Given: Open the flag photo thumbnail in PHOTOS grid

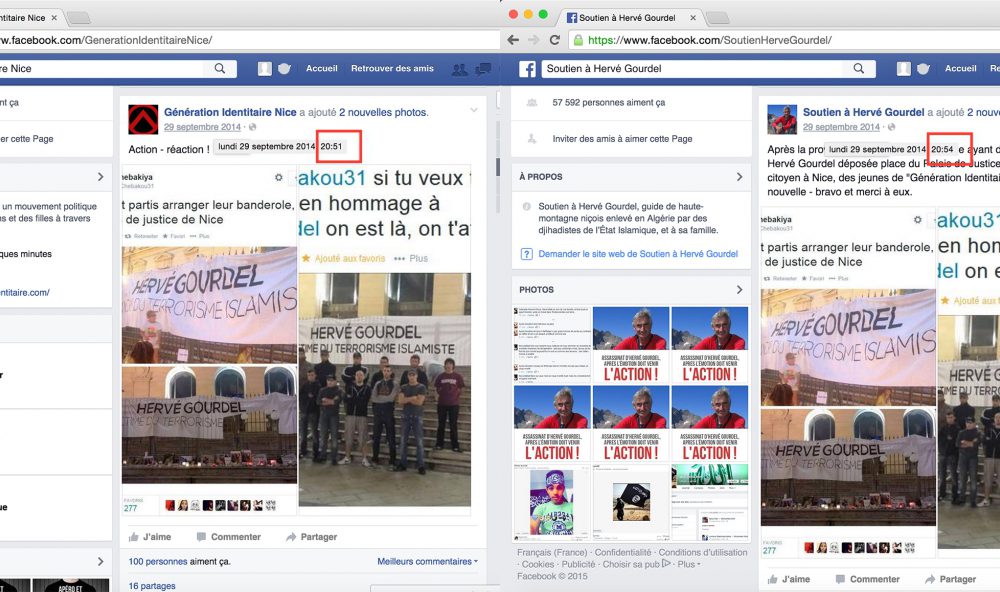Looking at the screenshot, I should [631, 503].
